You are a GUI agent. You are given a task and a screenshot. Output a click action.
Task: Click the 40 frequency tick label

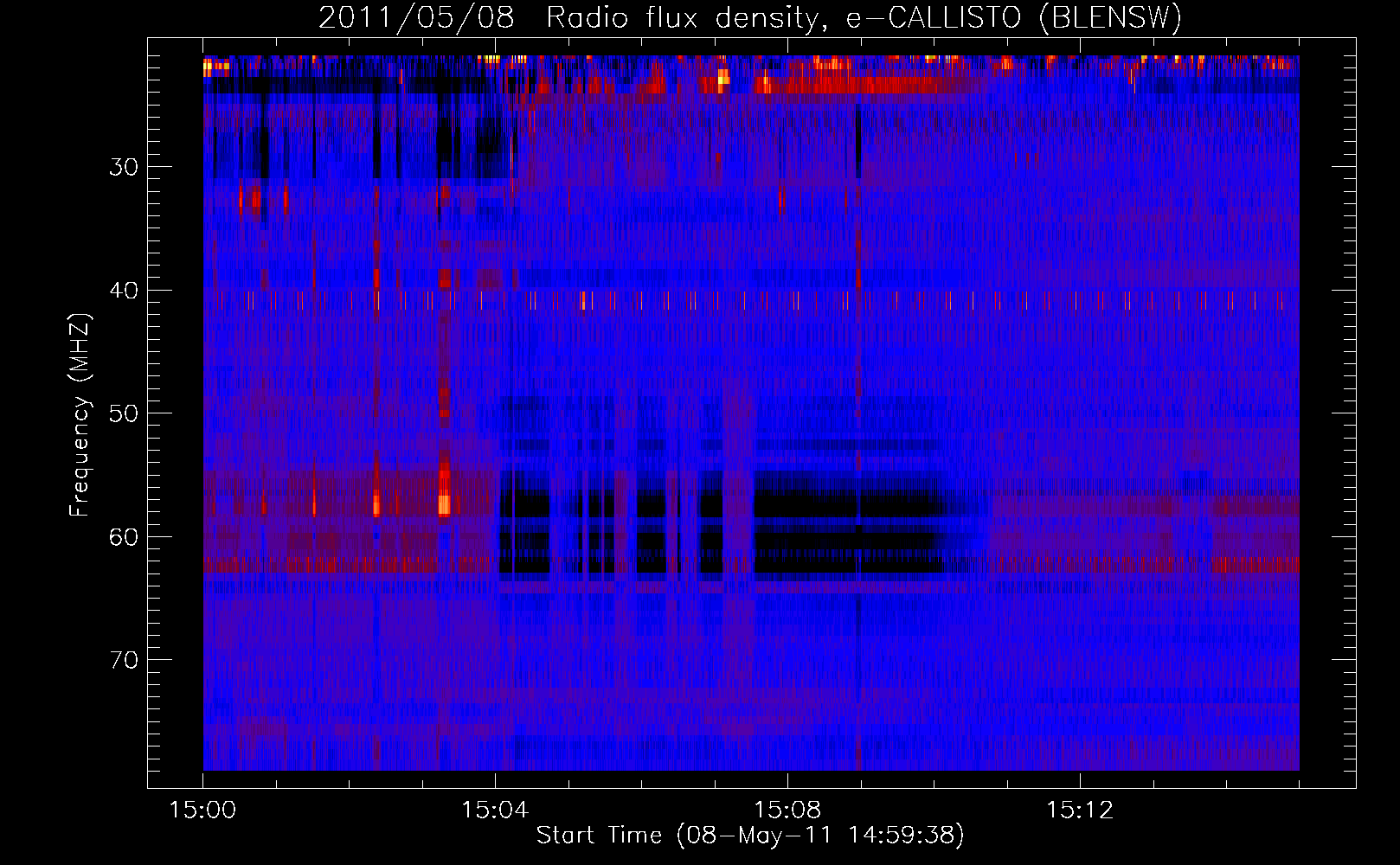pos(124,291)
